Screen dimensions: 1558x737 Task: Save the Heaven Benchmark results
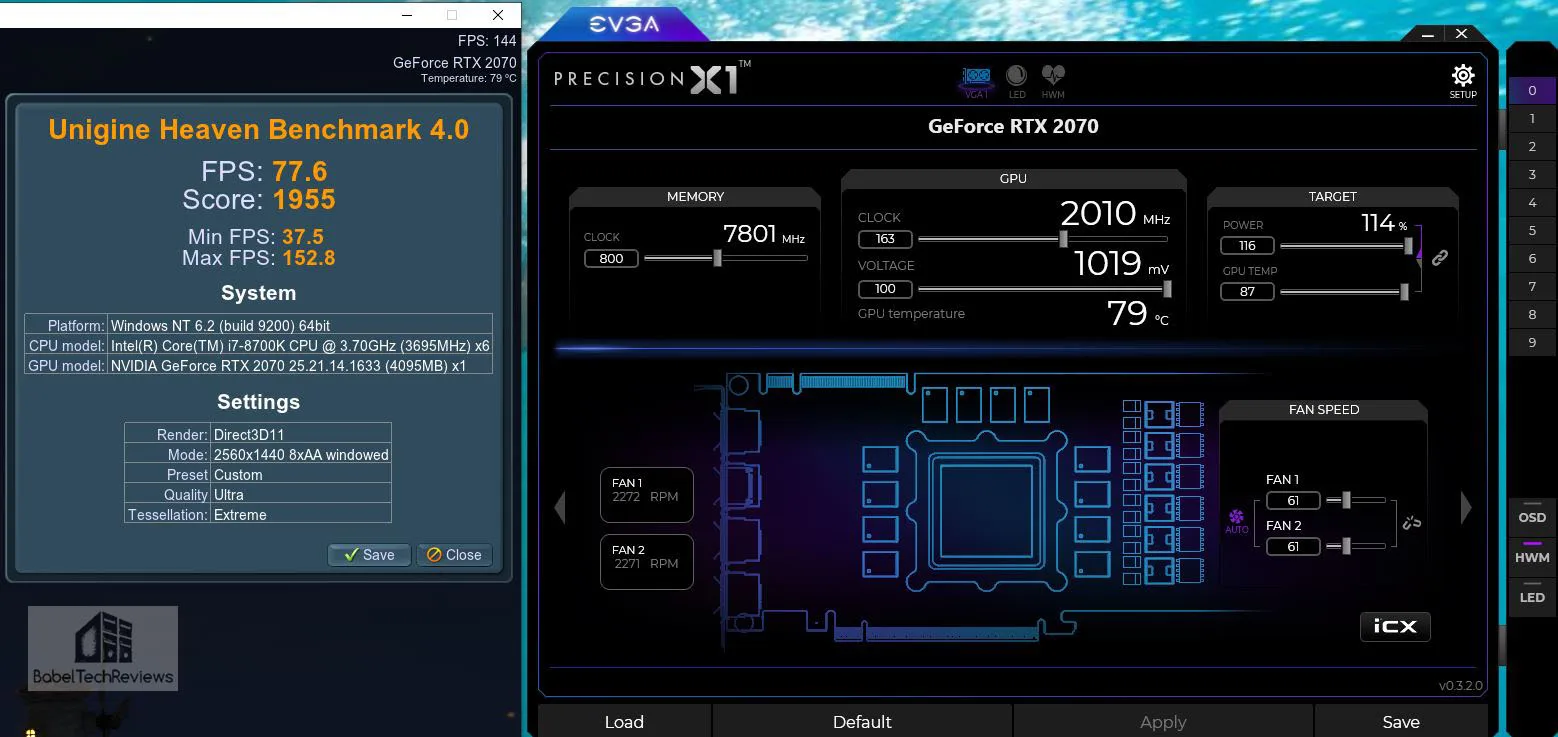pos(369,555)
